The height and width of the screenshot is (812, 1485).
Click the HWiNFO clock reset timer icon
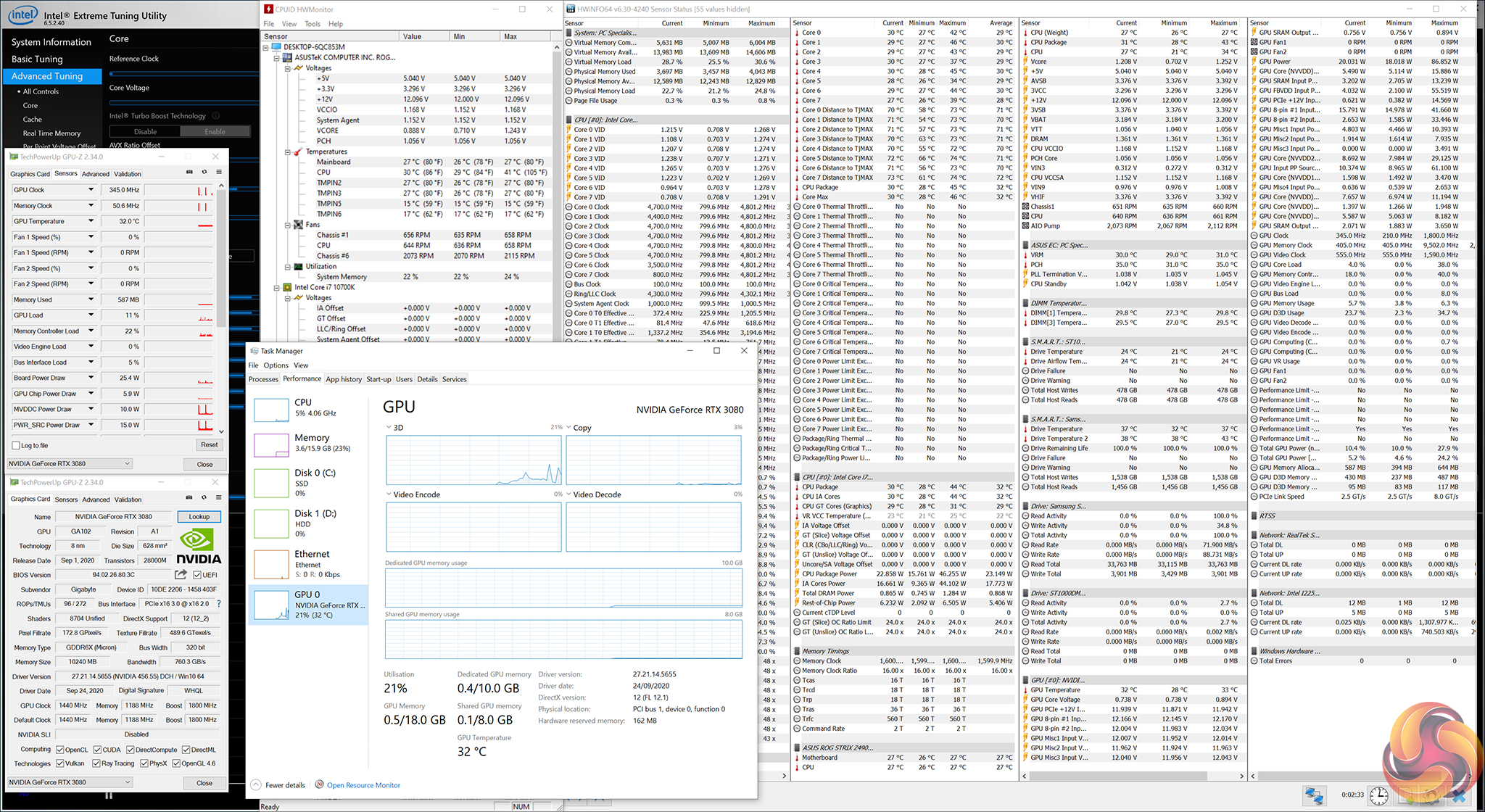click(x=1378, y=795)
